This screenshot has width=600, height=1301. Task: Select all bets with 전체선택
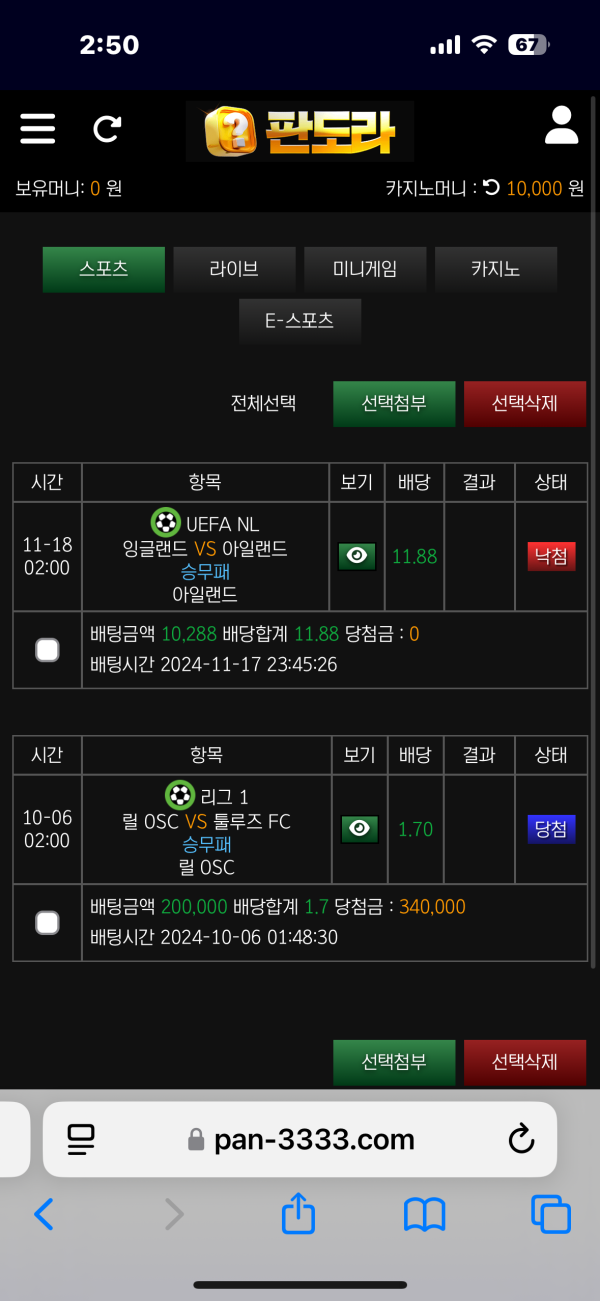[263, 404]
